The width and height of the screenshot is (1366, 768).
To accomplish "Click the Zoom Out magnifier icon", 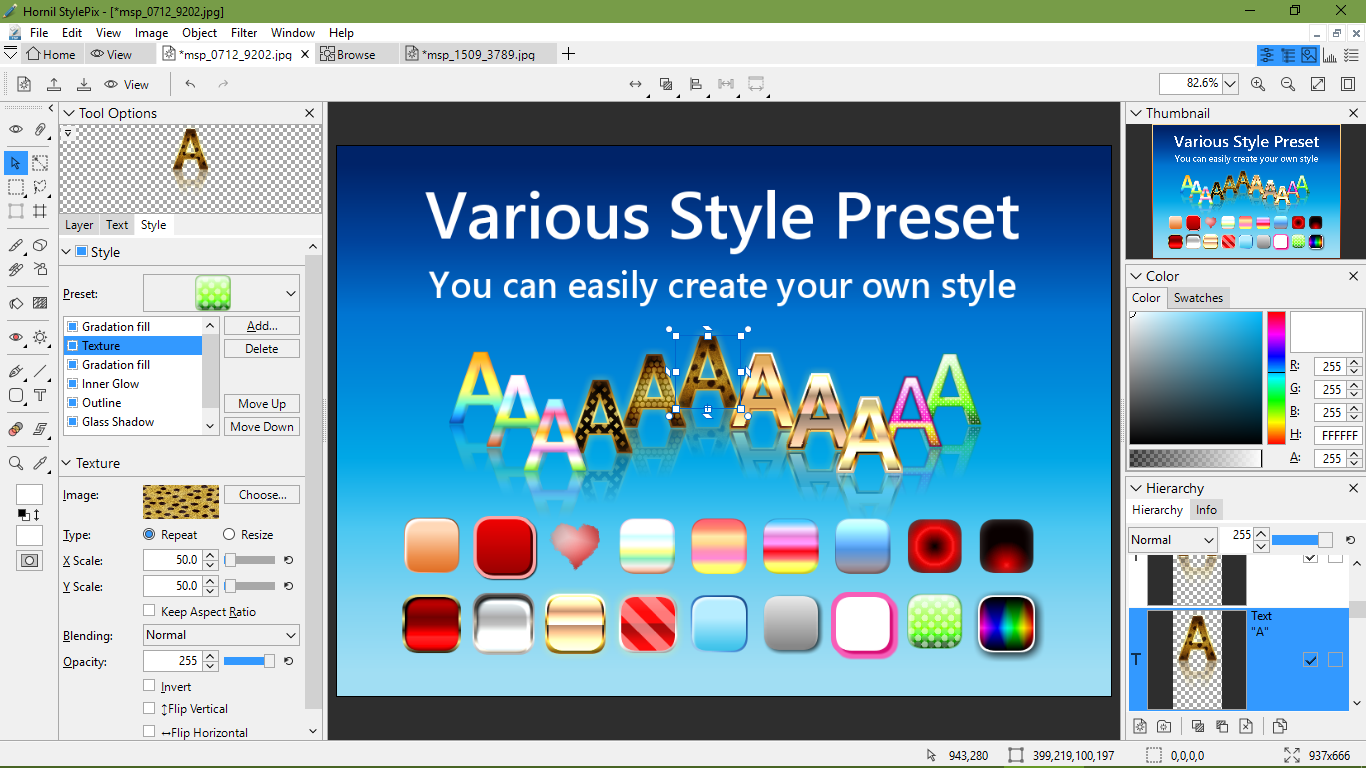I will click(1288, 85).
